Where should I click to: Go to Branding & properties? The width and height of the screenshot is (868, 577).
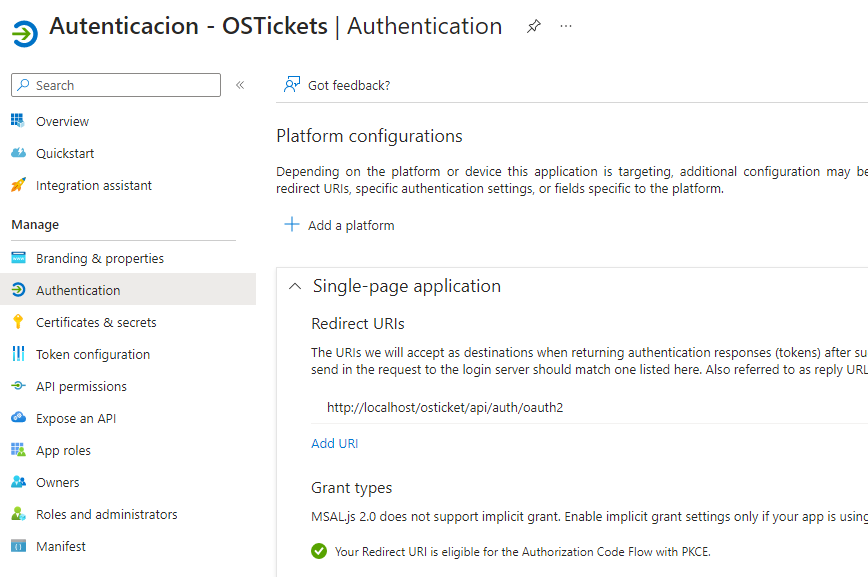[100, 259]
